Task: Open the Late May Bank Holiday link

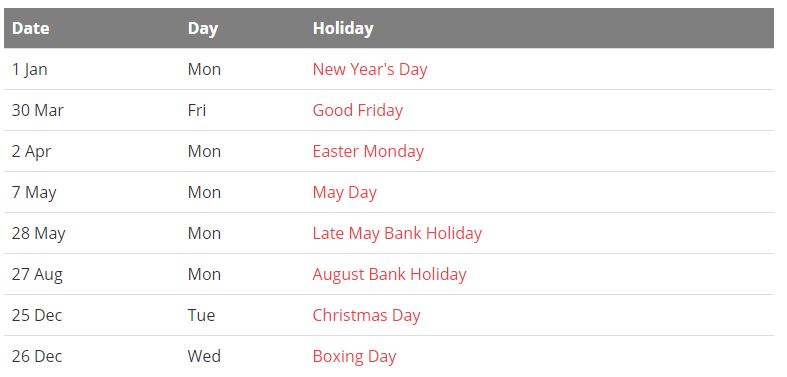Action: pyautogui.click(x=397, y=233)
